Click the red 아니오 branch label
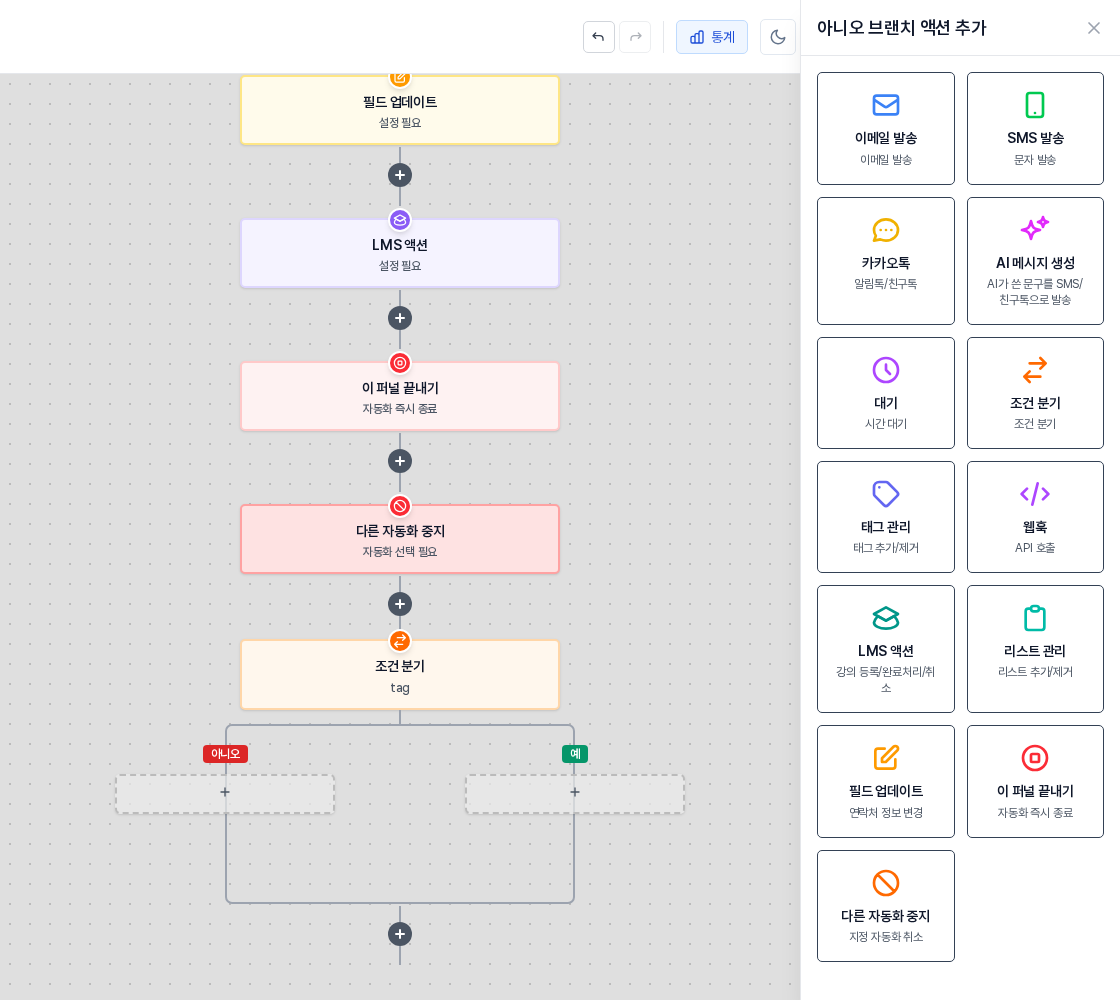This screenshot has height=1000, width=1120. click(225, 754)
